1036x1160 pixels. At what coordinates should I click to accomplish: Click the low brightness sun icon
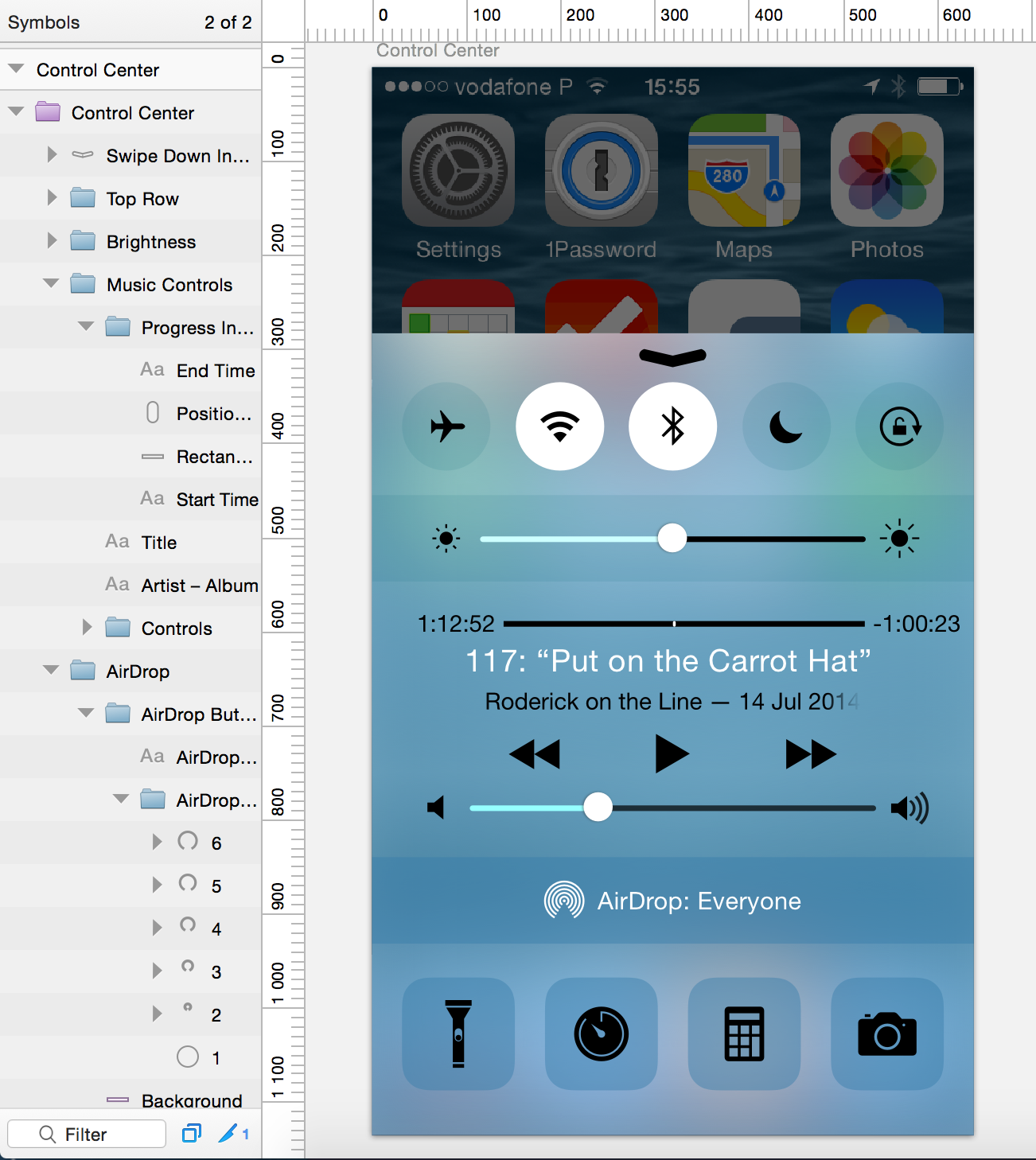tap(446, 539)
